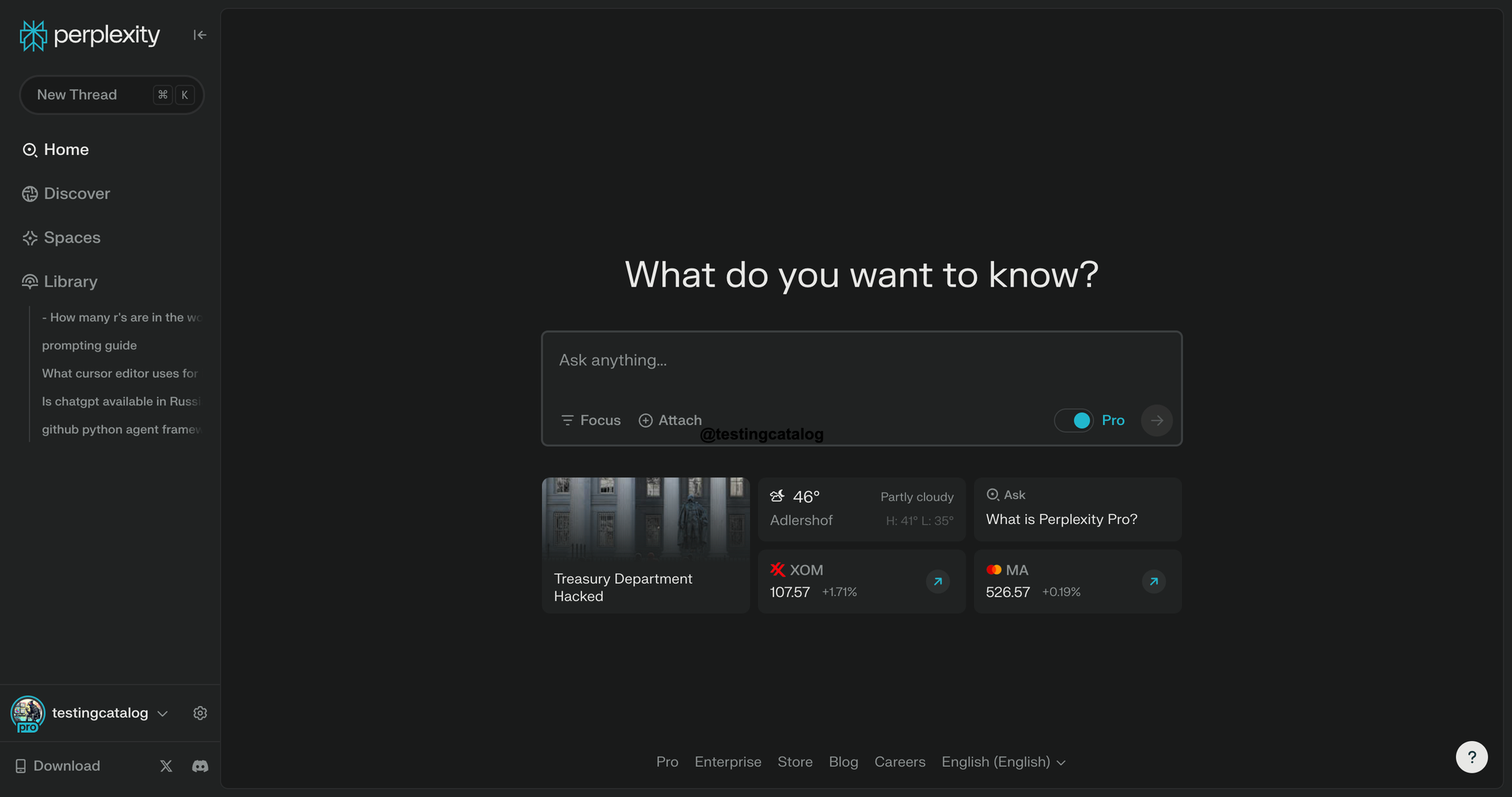
Task: Open the XOM stock details arrow
Action: tap(937, 581)
